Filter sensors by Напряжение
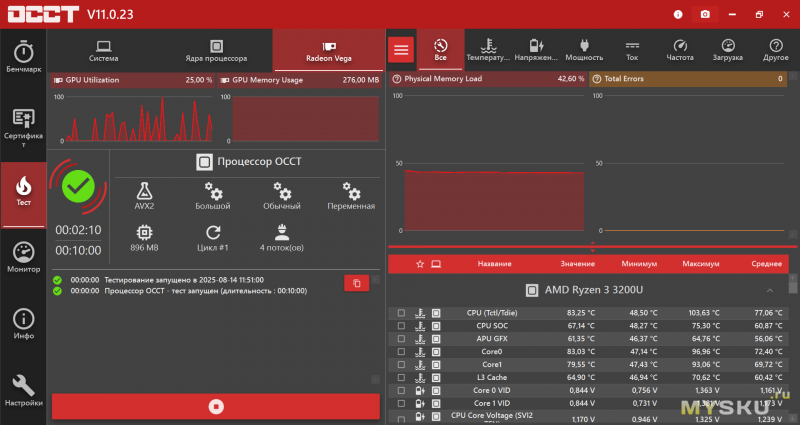800x425 pixels. (536, 50)
